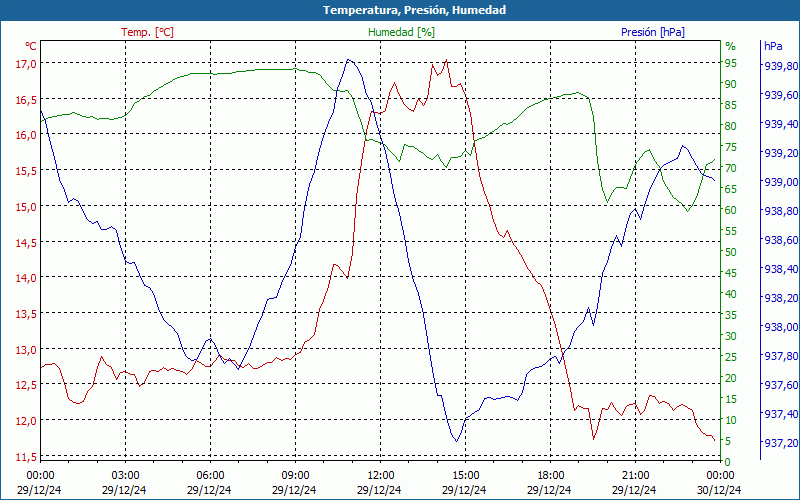Click the '09:00' time axis label
800x500 pixels.
pyautogui.click(x=295, y=476)
